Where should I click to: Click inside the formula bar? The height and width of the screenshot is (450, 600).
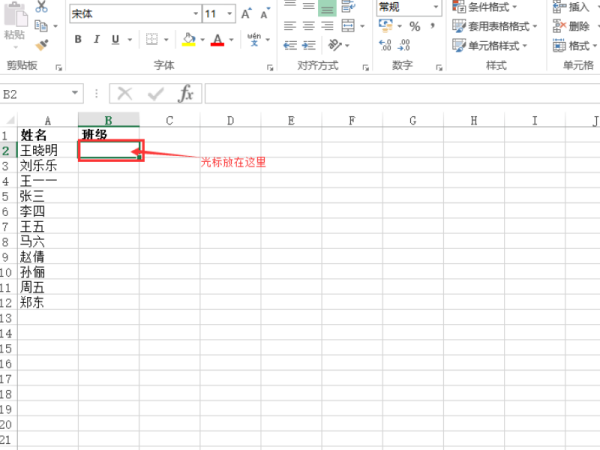(x=402, y=94)
